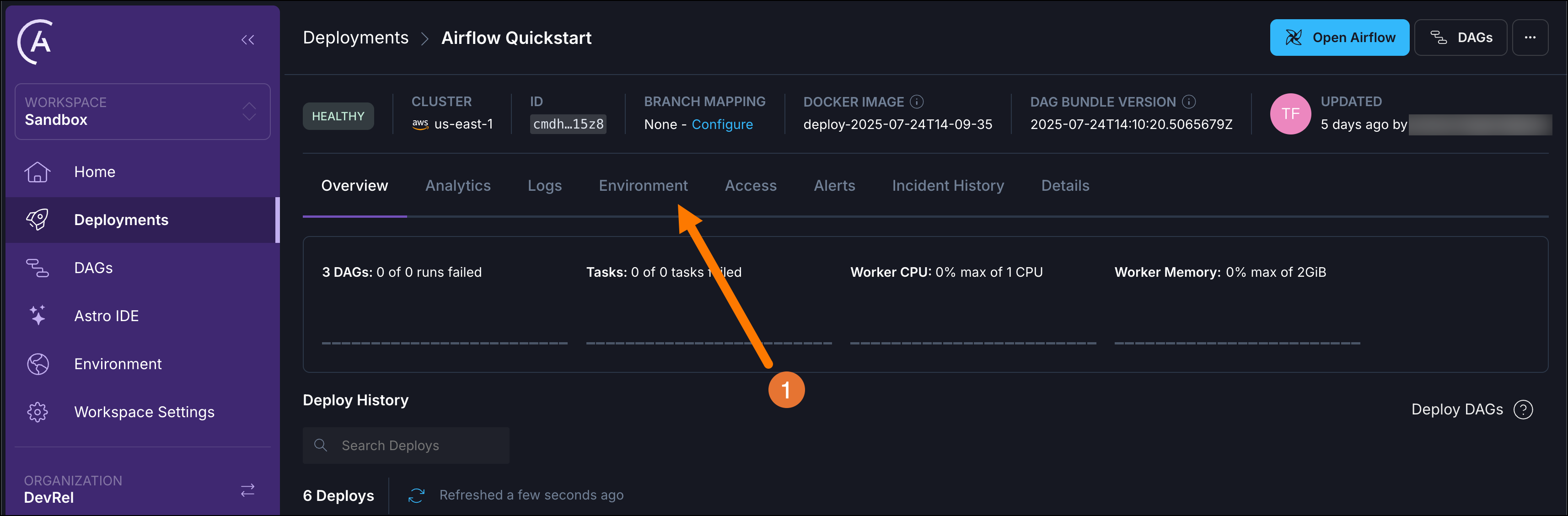This screenshot has width=1568, height=516.
Task: Select the Deployments rocket icon in sidebar
Action: [37, 220]
